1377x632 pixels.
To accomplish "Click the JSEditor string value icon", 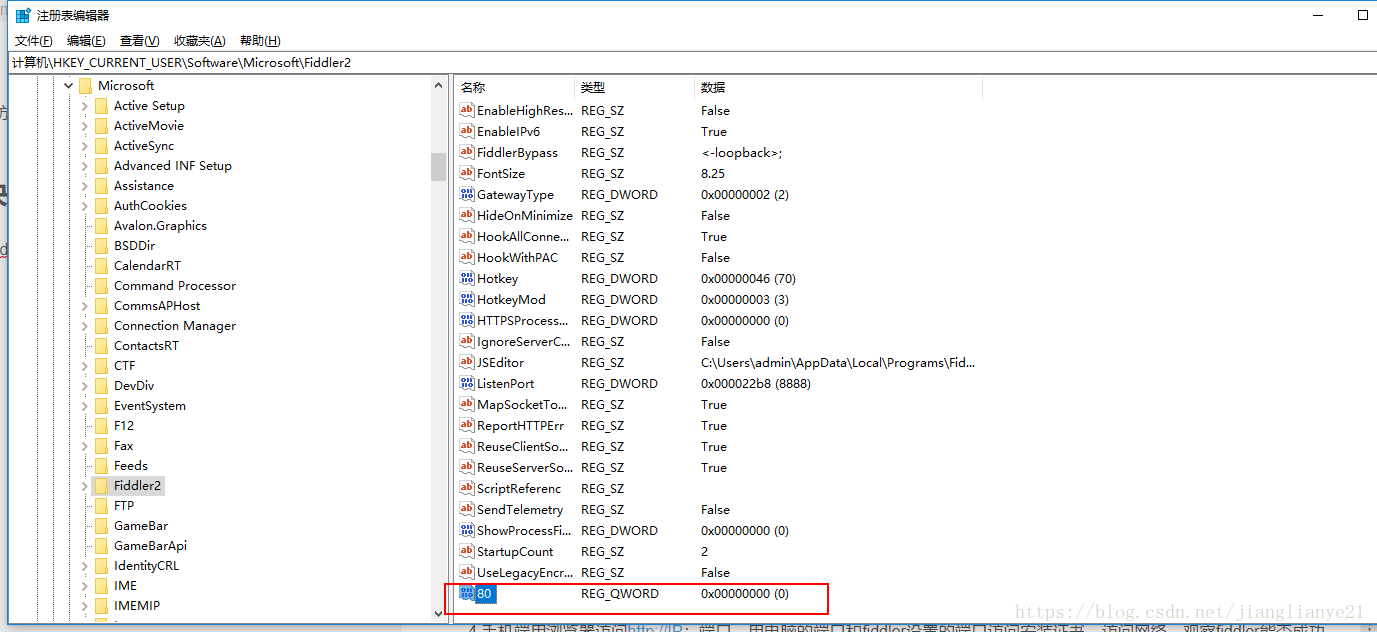I will (466, 362).
